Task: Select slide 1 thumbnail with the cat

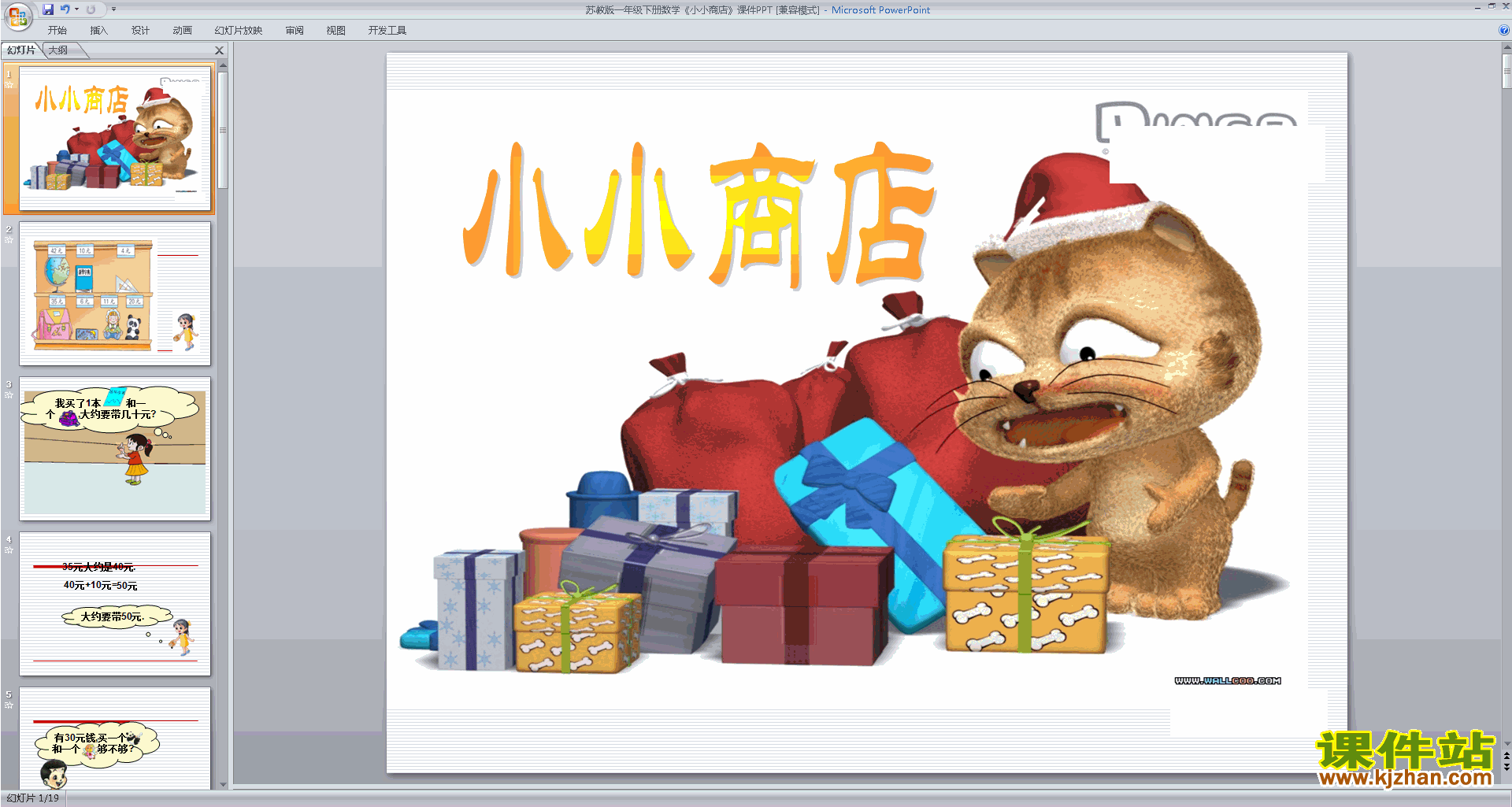Action: click(115, 139)
